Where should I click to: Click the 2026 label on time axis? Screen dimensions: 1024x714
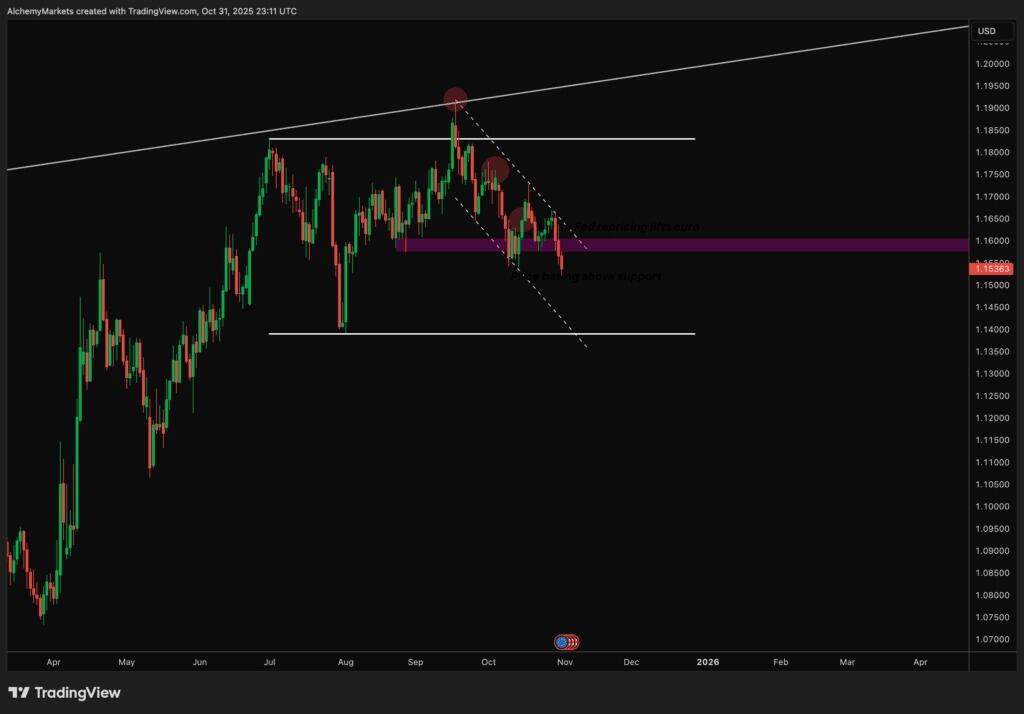point(707,662)
